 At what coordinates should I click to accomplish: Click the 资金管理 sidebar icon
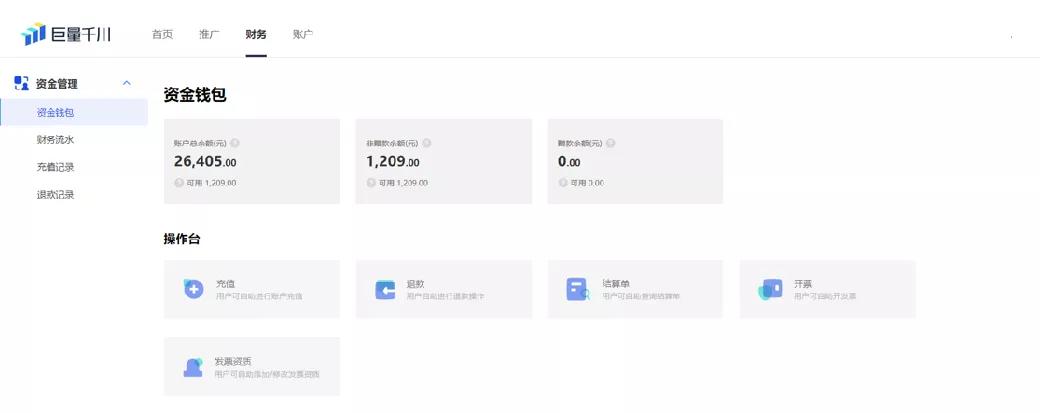pos(21,84)
